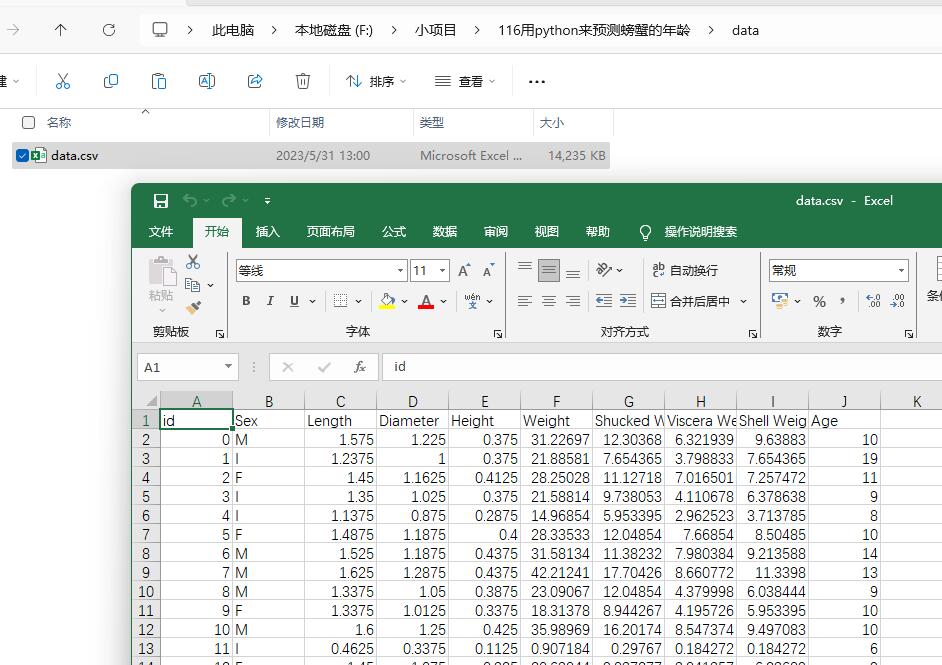Click the Delete trash icon in File Explorer
Screen dimensions: 942x665
click(303, 81)
